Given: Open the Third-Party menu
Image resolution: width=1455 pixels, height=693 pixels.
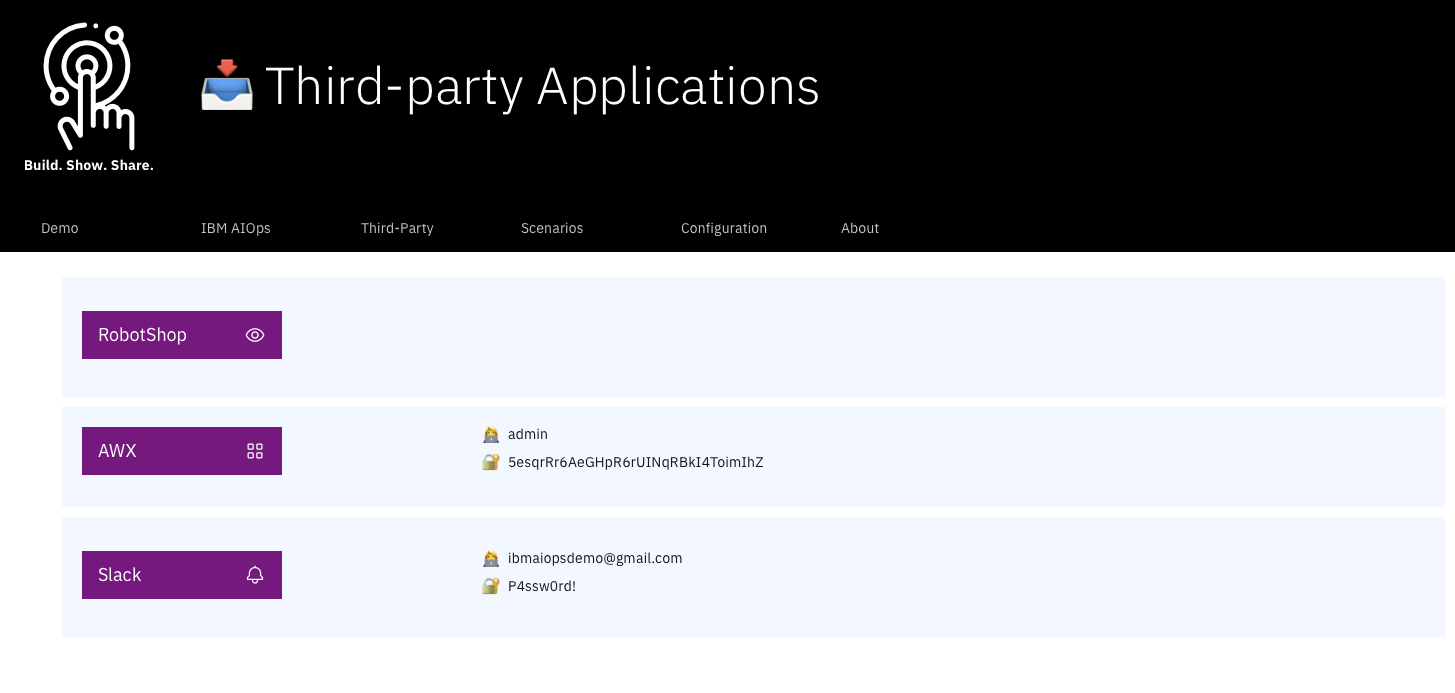Looking at the screenshot, I should 397,228.
